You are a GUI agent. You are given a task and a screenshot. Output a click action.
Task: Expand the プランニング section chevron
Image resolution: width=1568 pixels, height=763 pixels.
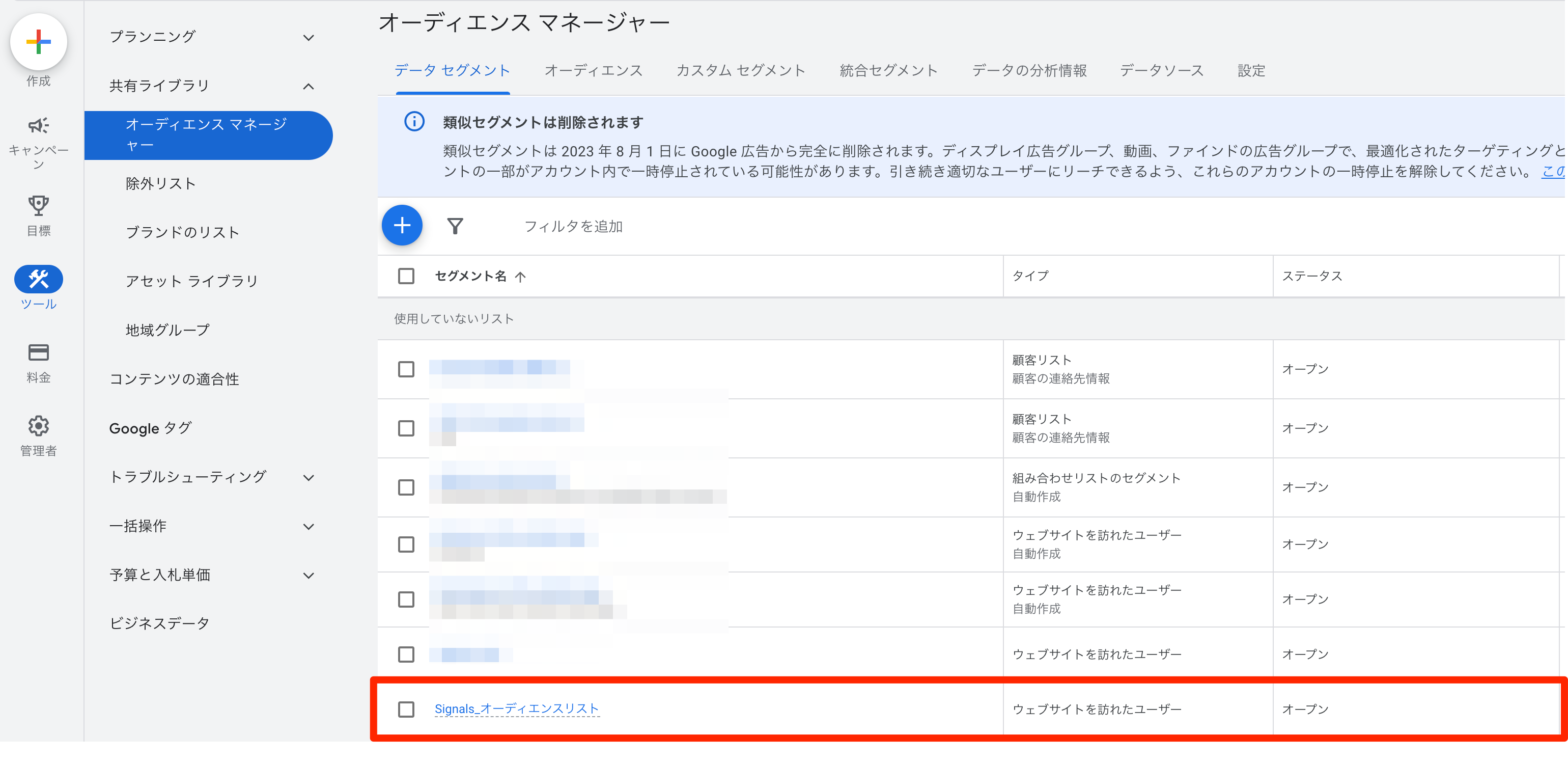309,37
